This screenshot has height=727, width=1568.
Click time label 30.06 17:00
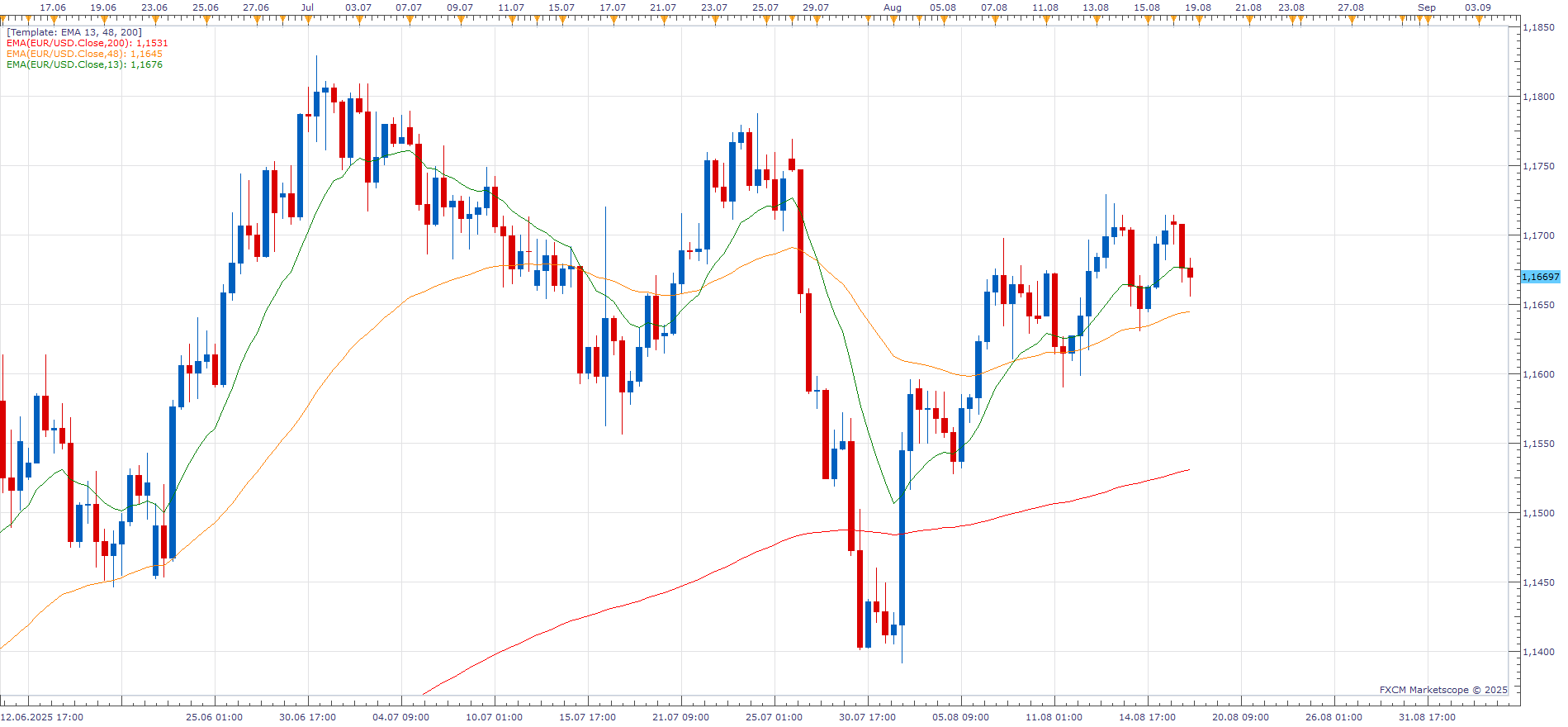[307, 717]
